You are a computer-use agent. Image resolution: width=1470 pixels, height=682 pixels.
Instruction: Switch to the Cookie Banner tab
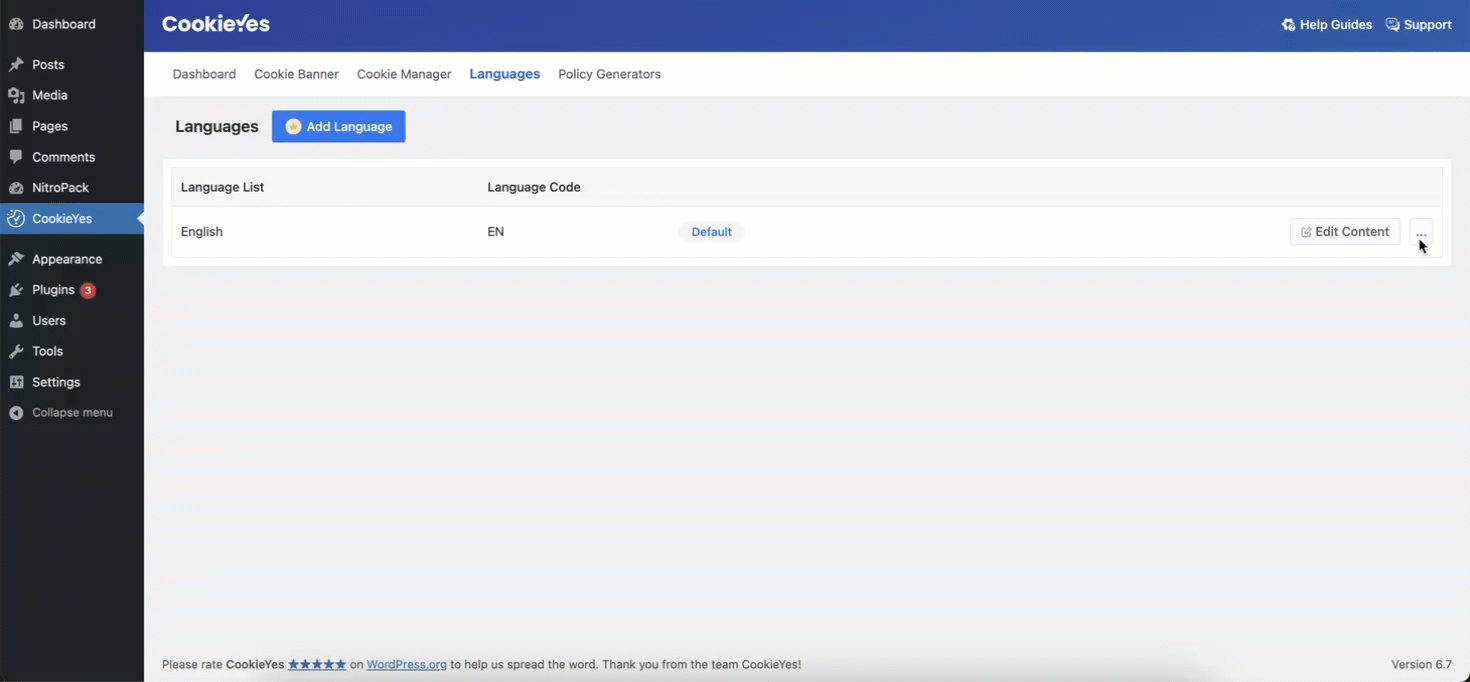[x=296, y=74]
